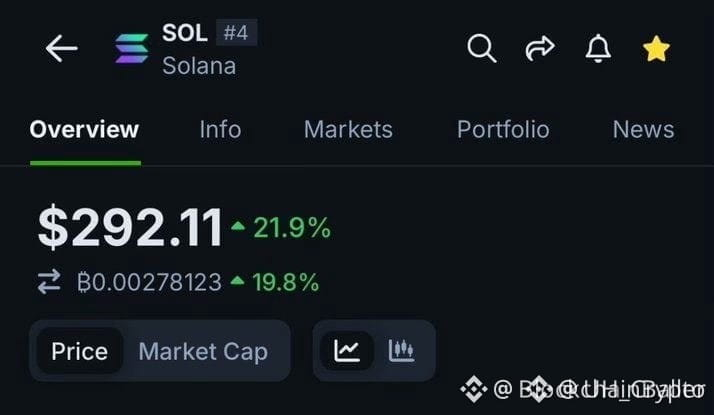The image size is (714, 415).
Task: Open search with the magnifier icon
Action: (x=482, y=48)
